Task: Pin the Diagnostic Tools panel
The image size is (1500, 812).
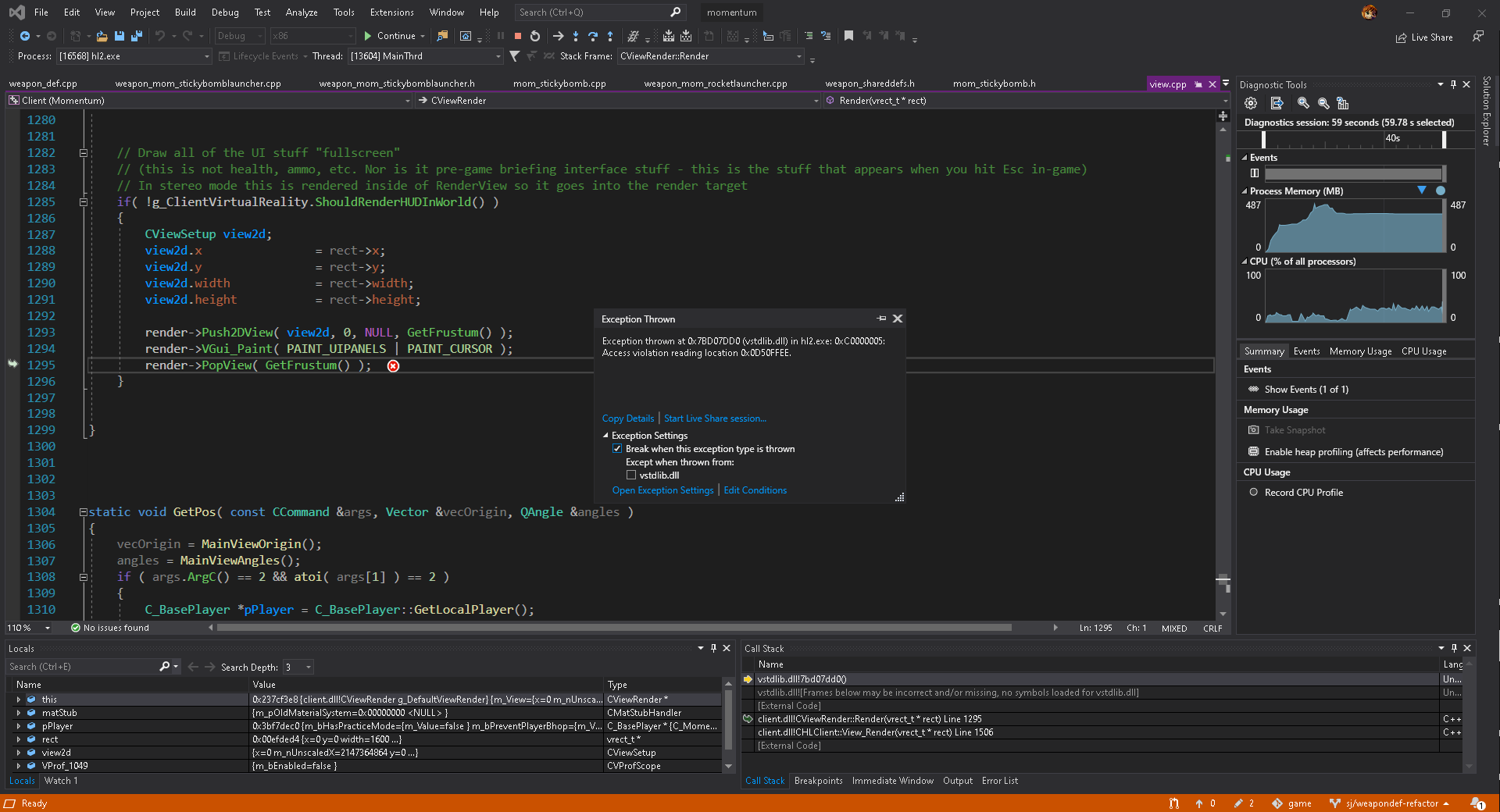Action: click(x=1453, y=84)
